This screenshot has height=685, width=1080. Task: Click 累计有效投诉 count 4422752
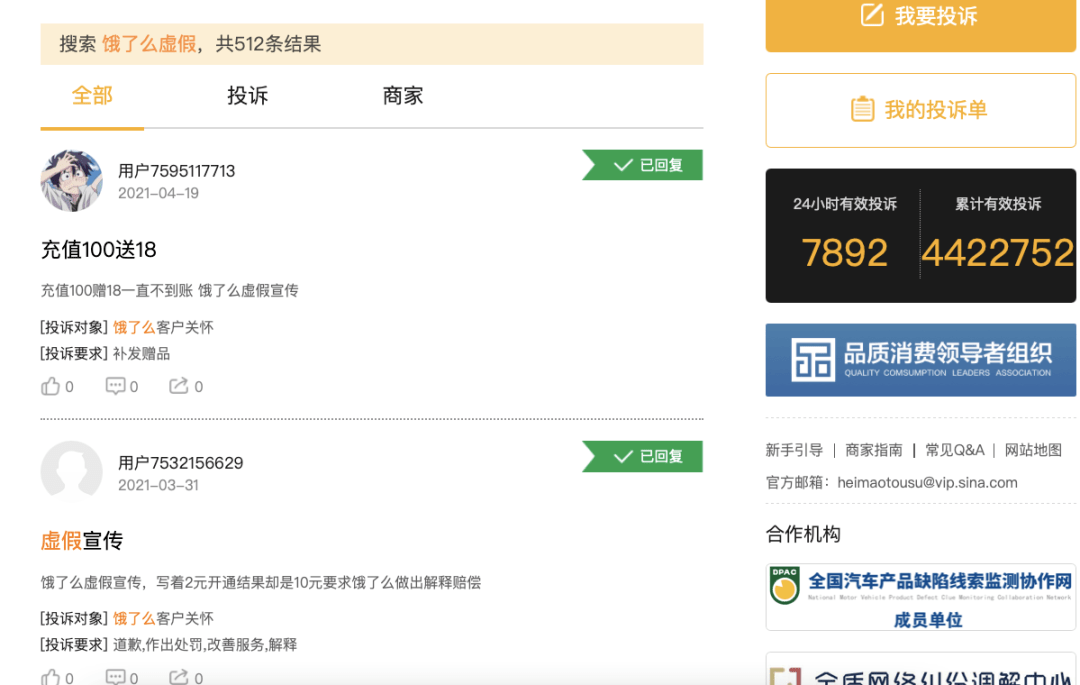click(998, 253)
